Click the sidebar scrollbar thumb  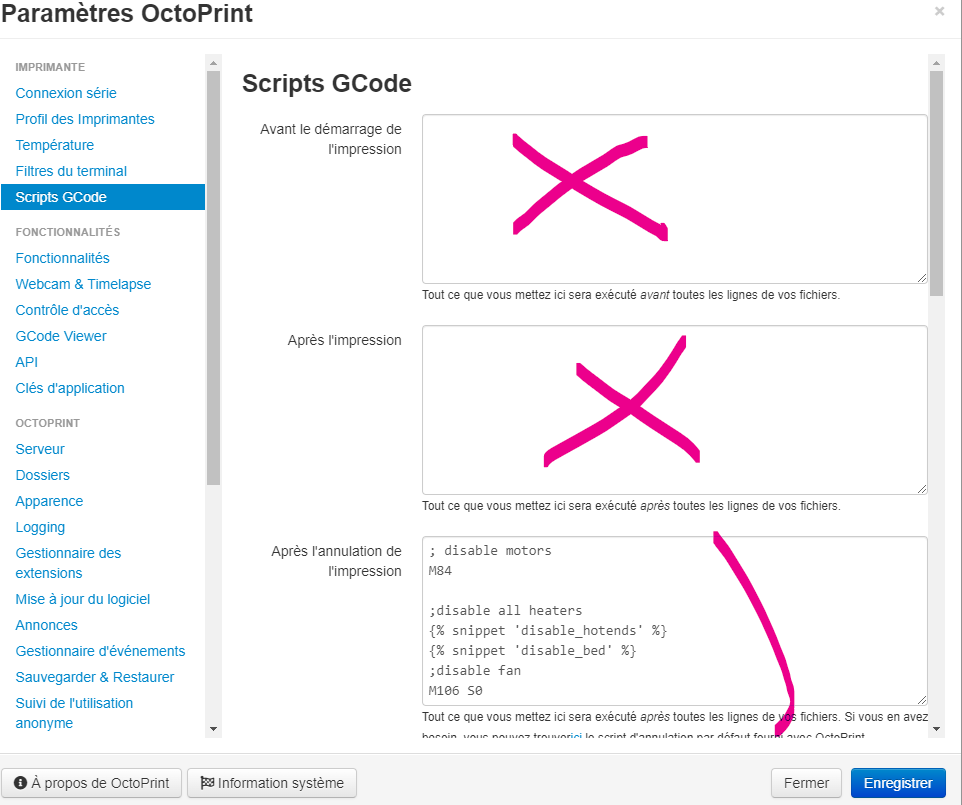pos(213,278)
